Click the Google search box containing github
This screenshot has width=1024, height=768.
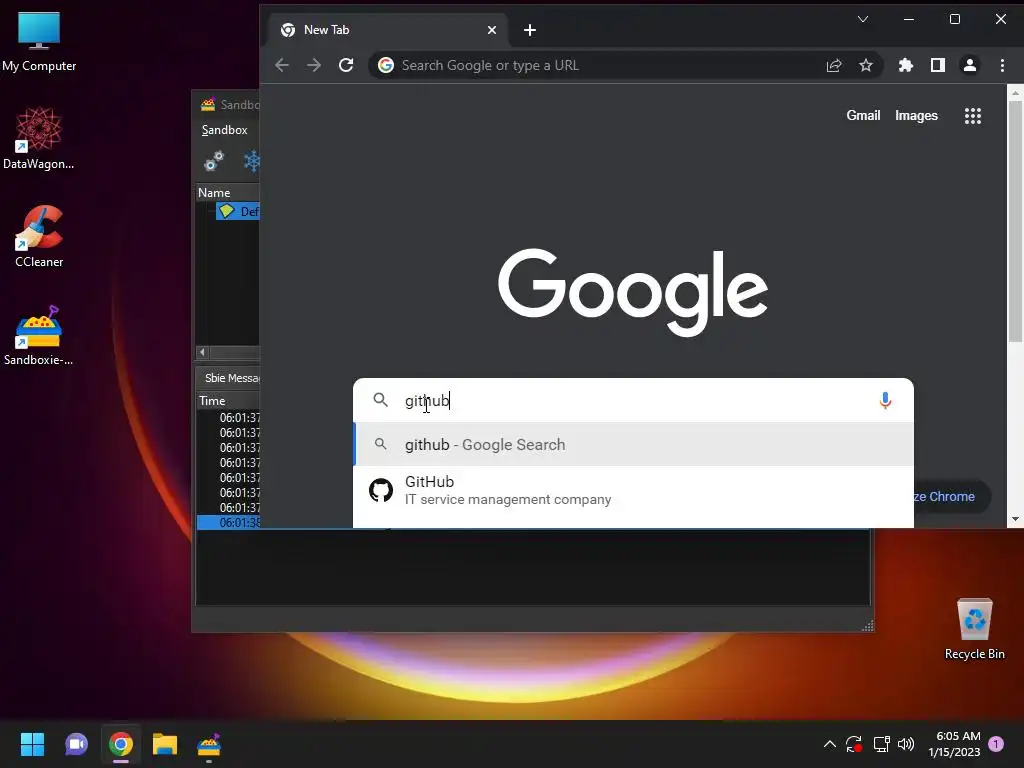pos(633,400)
